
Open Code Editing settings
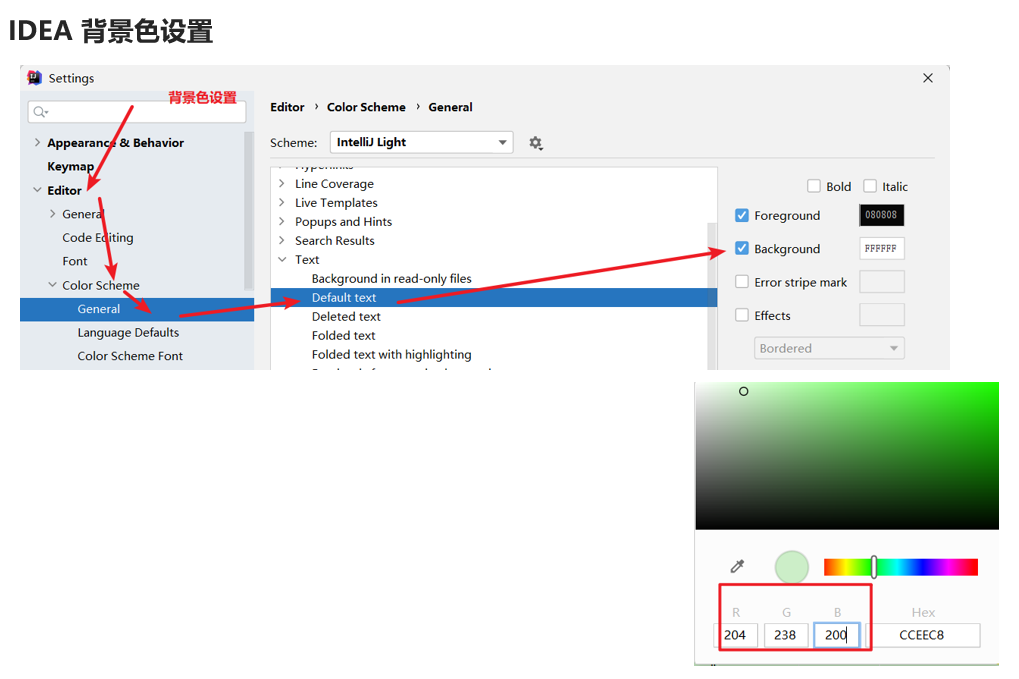point(97,238)
